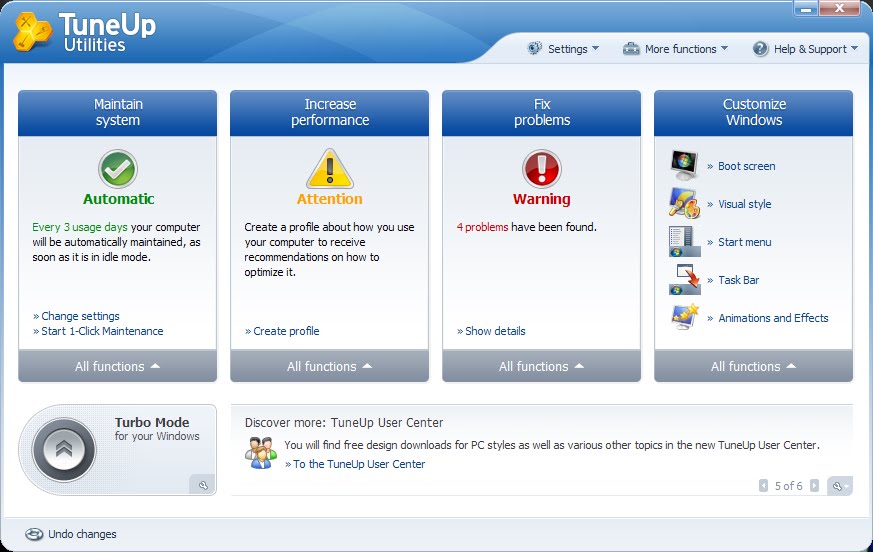Open the Help & Support dropdown menu
Viewport: 873px width, 552px height.
(x=806, y=49)
